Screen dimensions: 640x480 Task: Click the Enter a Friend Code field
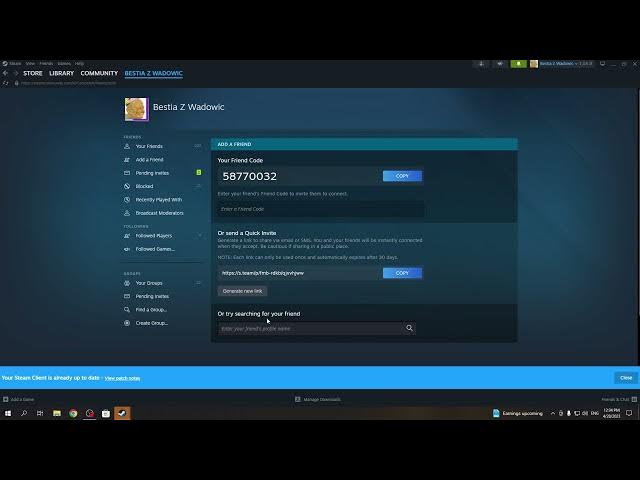click(x=320, y=209)
